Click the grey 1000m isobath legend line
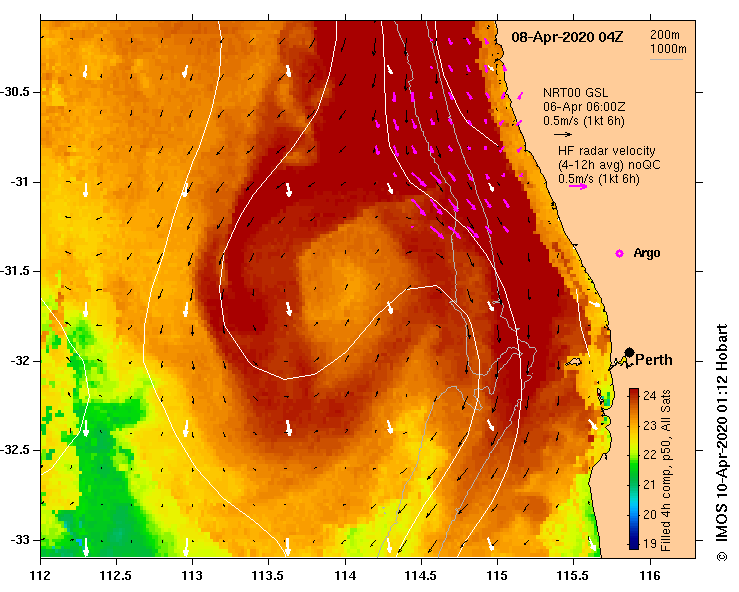Image resolution: width=739 pixels, height=592 pixels. 667,59
